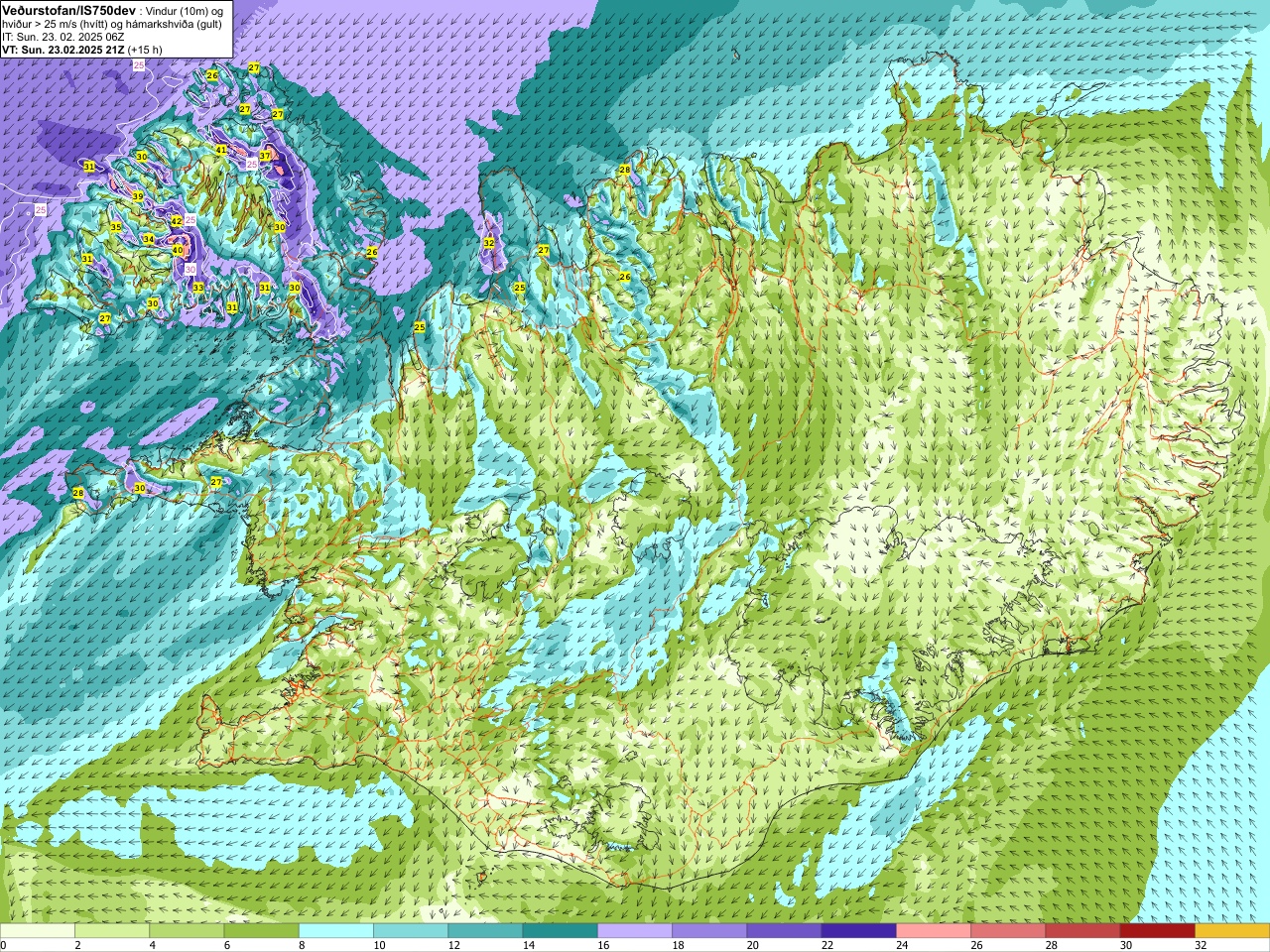Click the yellow gust label 33
This screenshot has width=1270, height=952.
(x=198, y=288)
